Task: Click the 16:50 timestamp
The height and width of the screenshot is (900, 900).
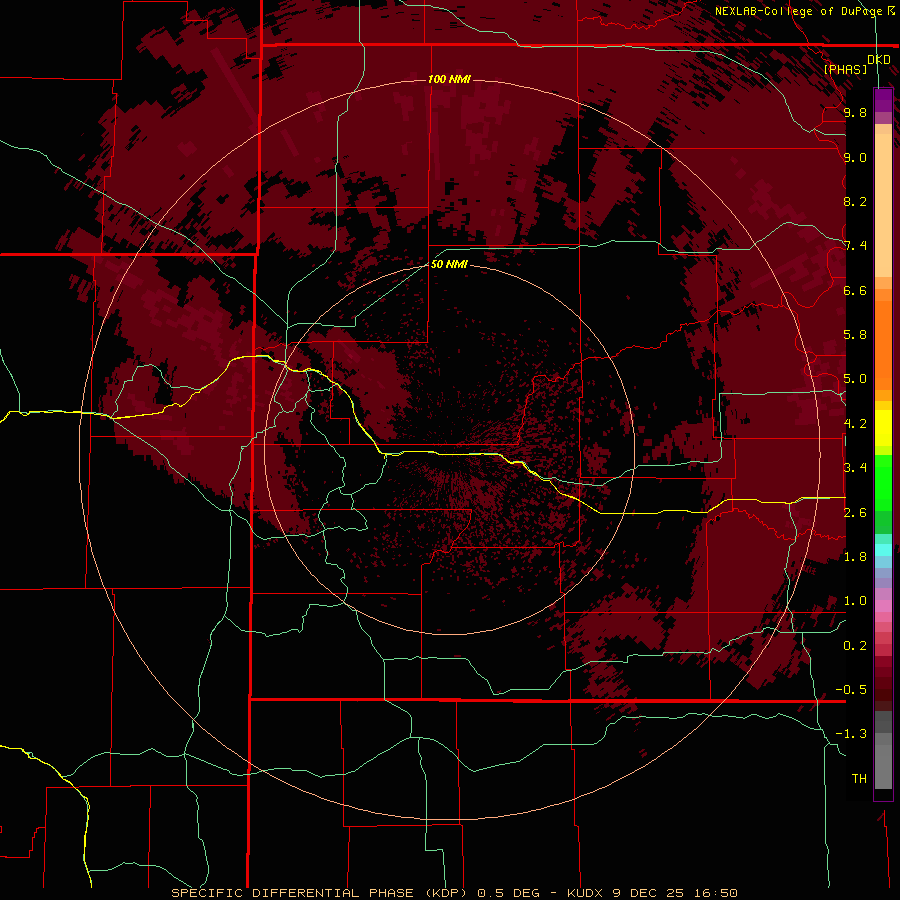Action: (715, 893)
